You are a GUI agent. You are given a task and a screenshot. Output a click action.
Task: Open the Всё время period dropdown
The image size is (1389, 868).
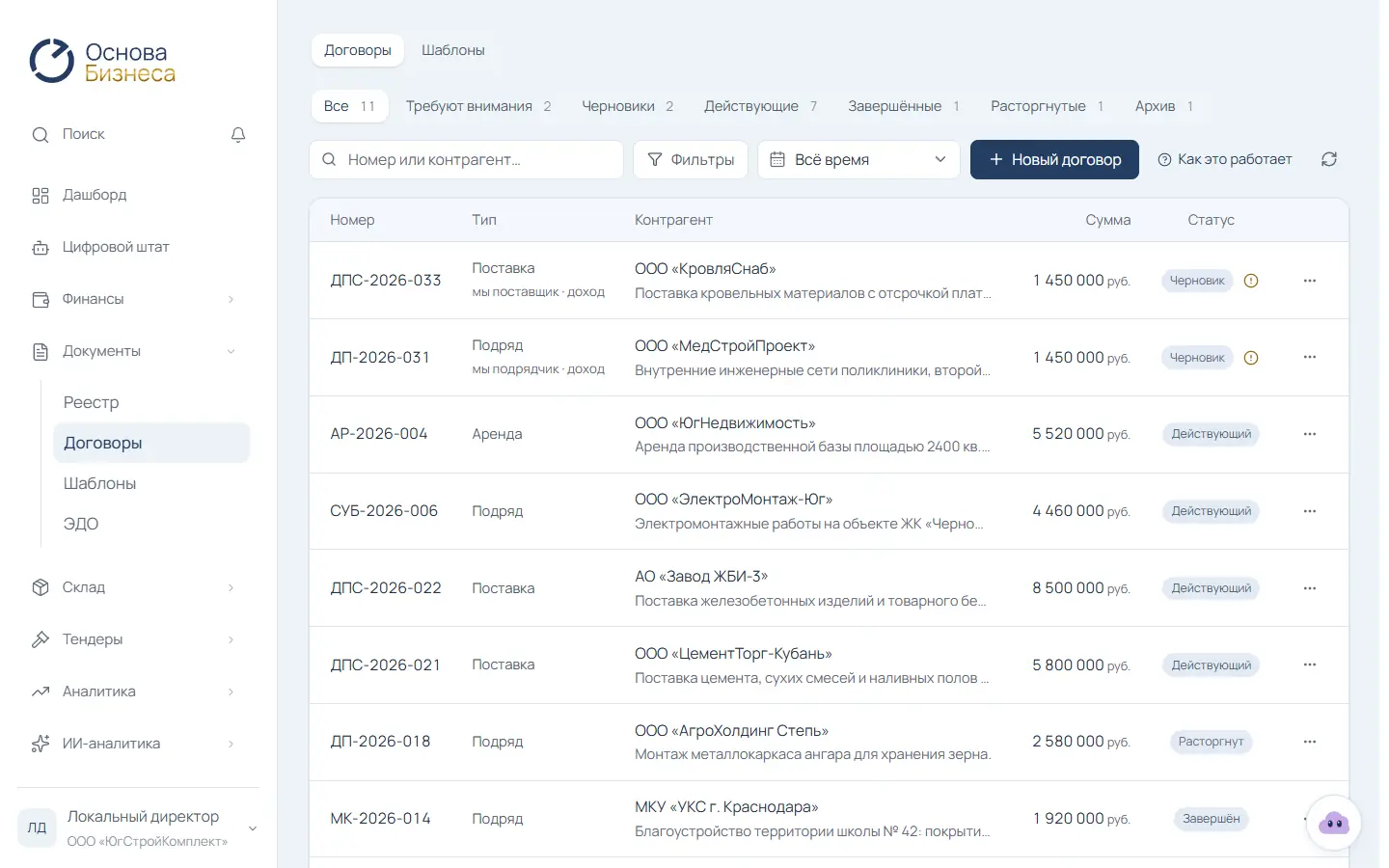[858, 159]
